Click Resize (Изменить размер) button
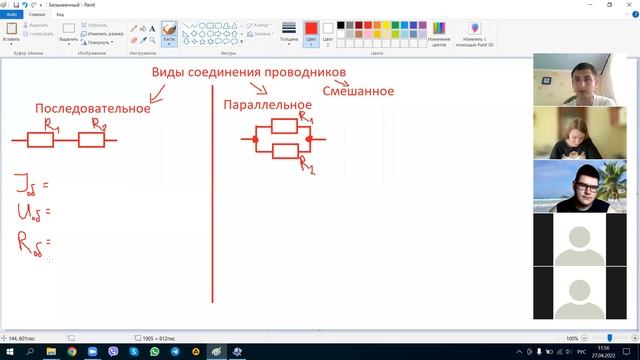The width and height of the screenshot is (640, 360). tap(102, 33)
